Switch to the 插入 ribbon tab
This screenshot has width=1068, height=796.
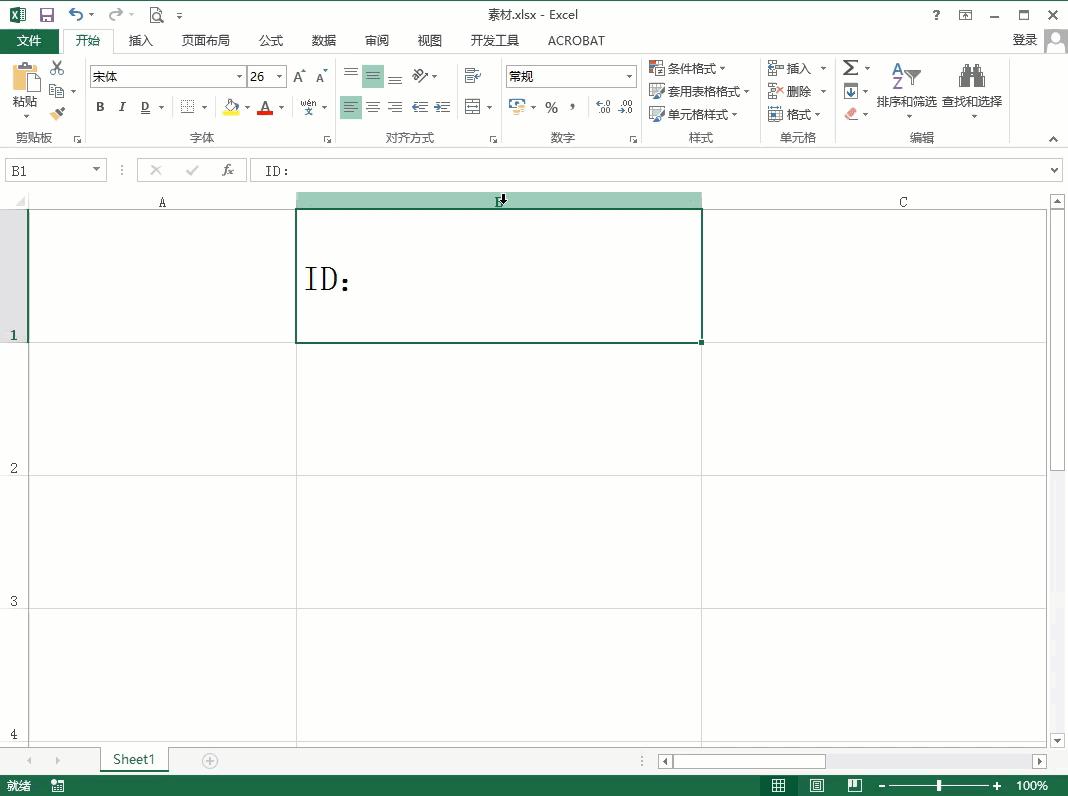(x=141, y=41)
